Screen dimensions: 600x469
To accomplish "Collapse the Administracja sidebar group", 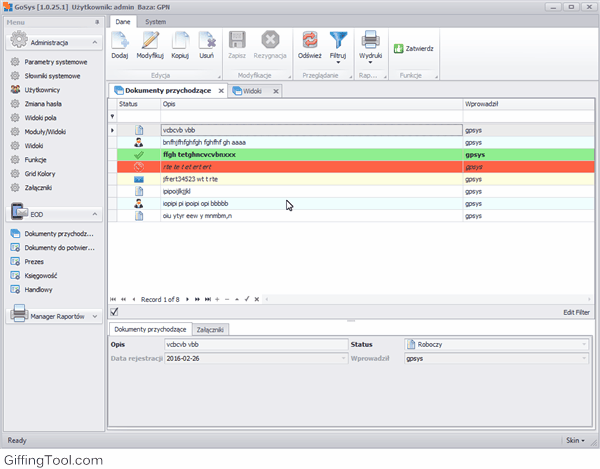I will point(97,43).
